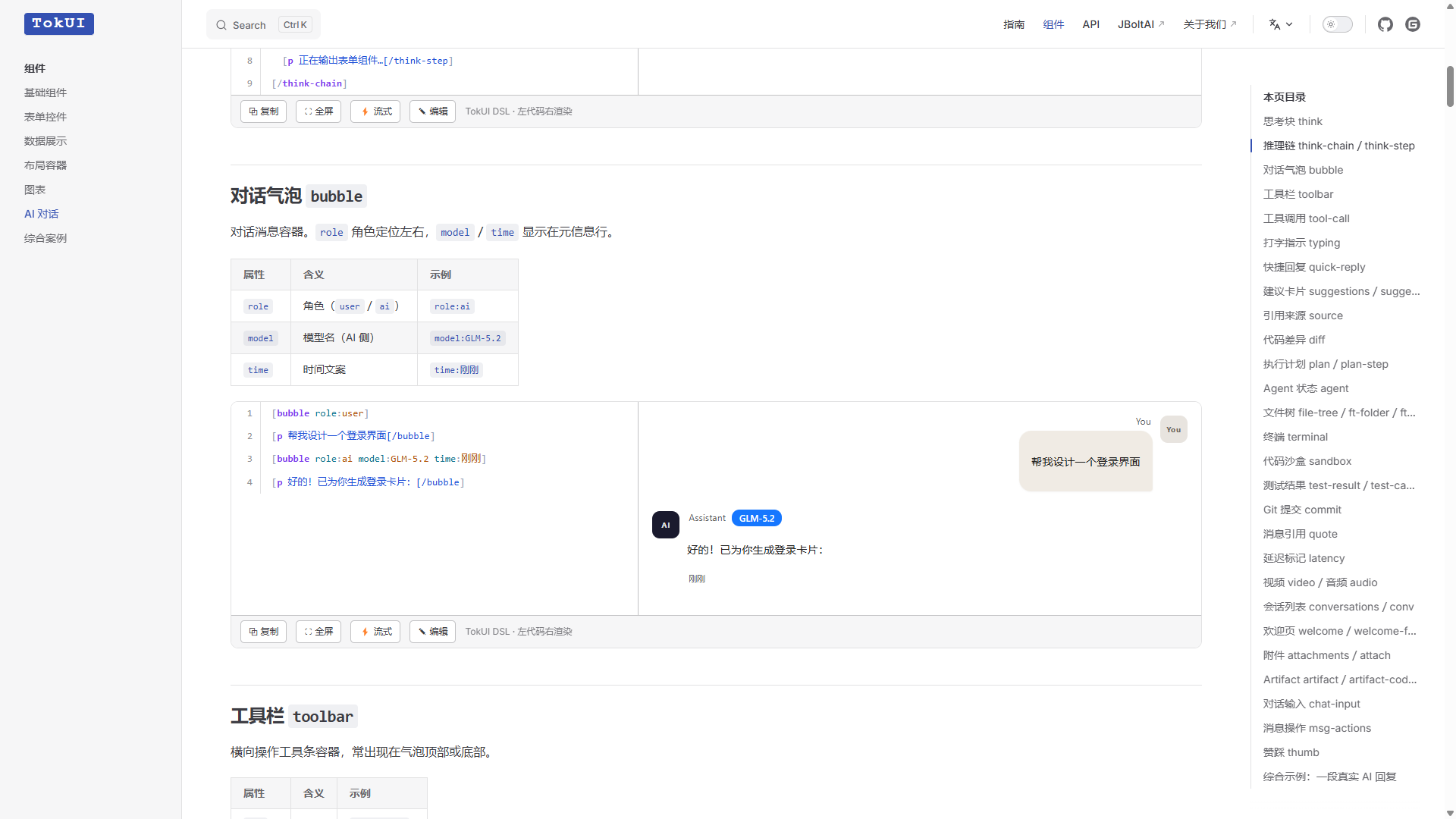Jump to 快捷回复 quick-reply in contents
Image resolution: width=1456 pixels, height=819 pixels.
click(x=1314, y=267)
